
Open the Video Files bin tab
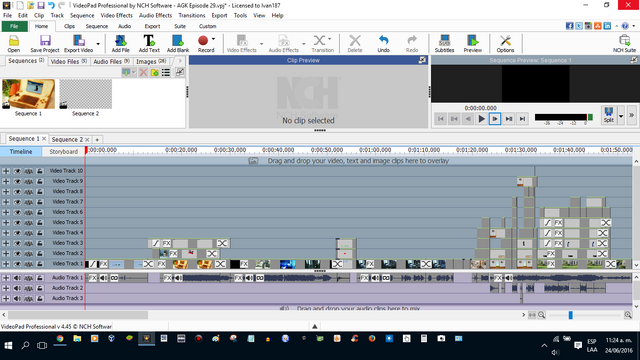click(x=69, y=61)
